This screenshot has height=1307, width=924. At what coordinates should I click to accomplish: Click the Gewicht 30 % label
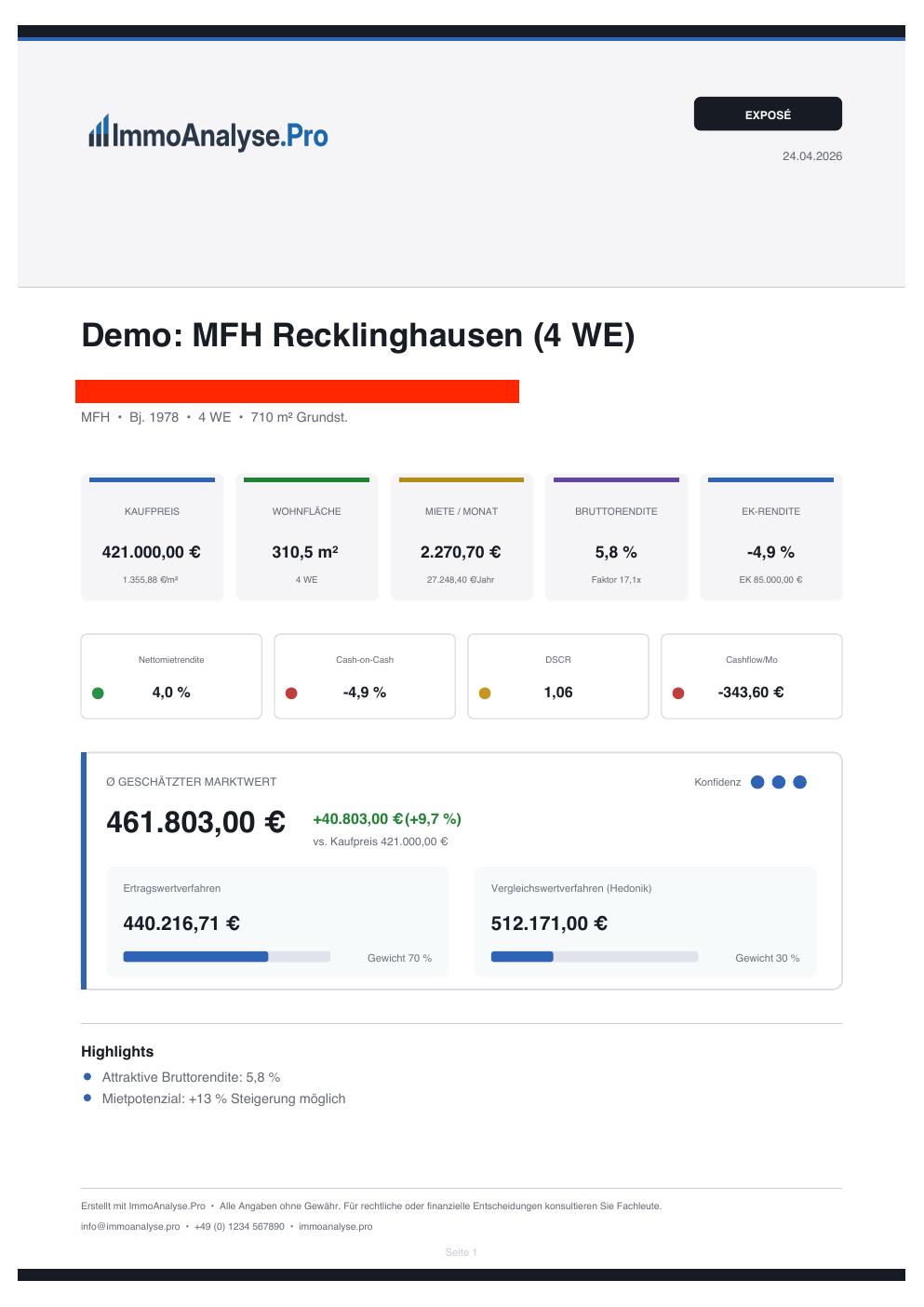[768, 958]
